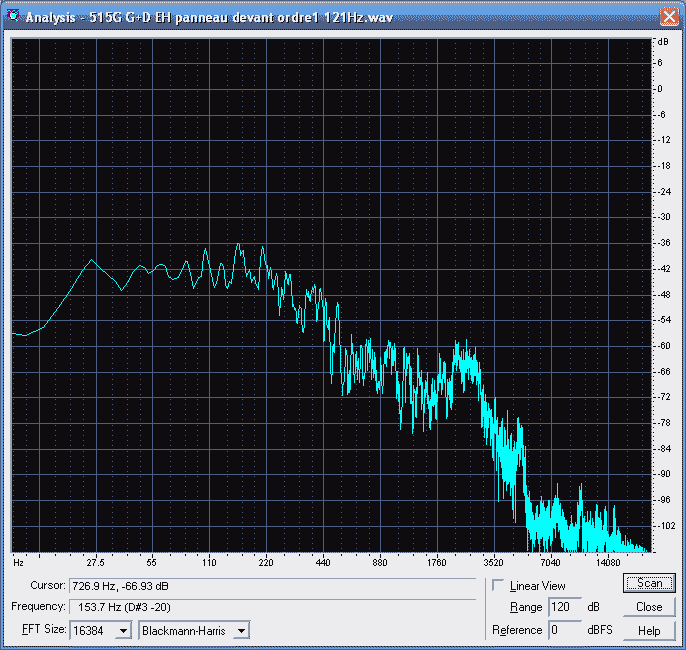The width and height of the screenshot is (686, 650).
Task: Click the 0 label on dB scale
Action: pyautogui.click(x=660, y=89)
